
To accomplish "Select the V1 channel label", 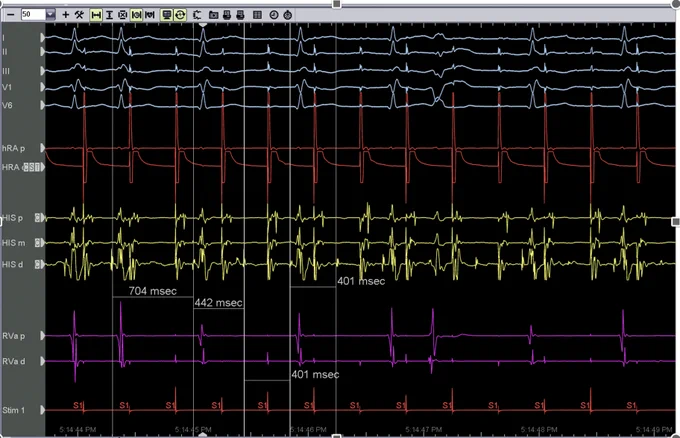I will pos(7,87).
